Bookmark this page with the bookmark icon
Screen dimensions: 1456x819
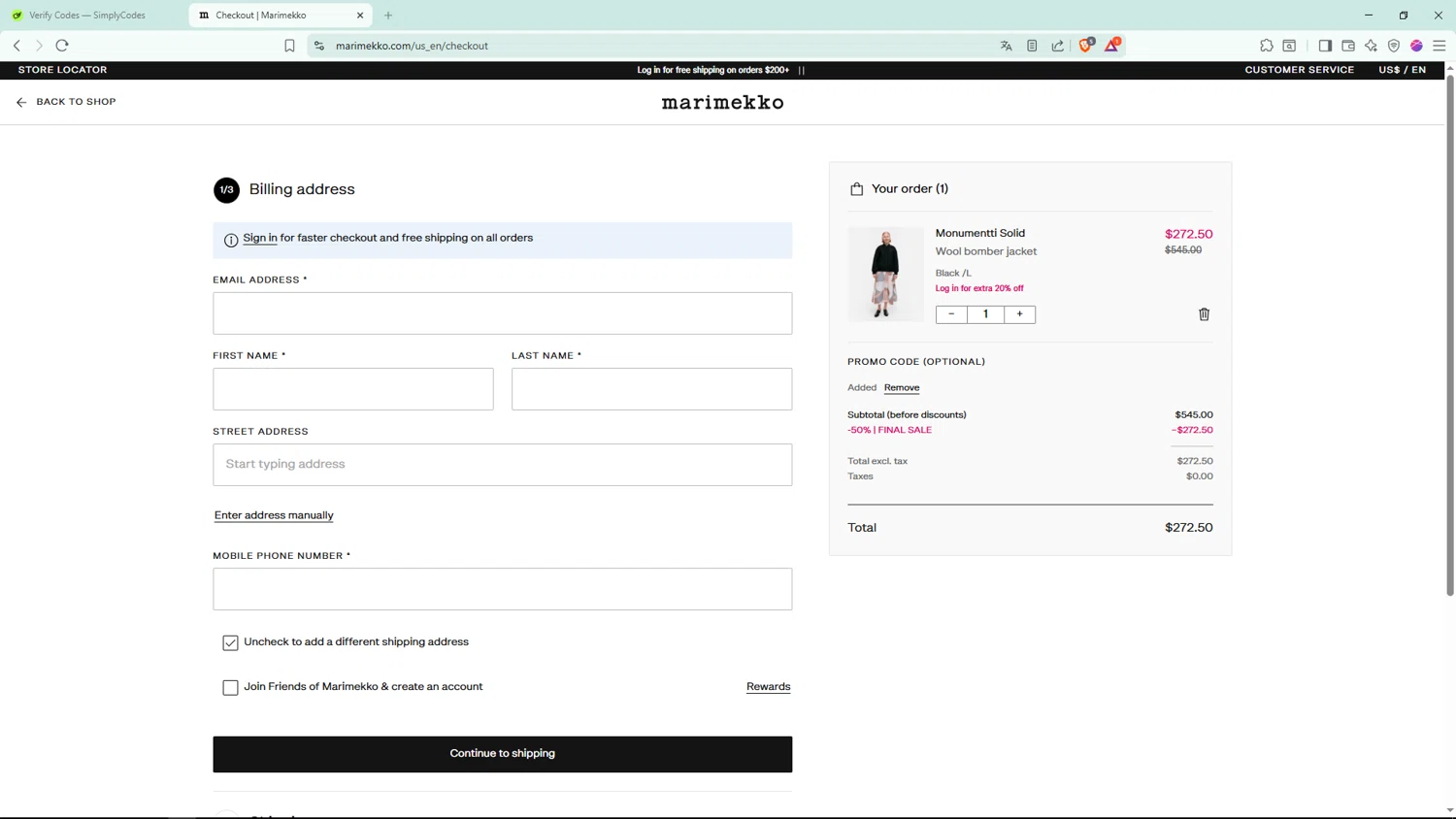pos(289,46)
